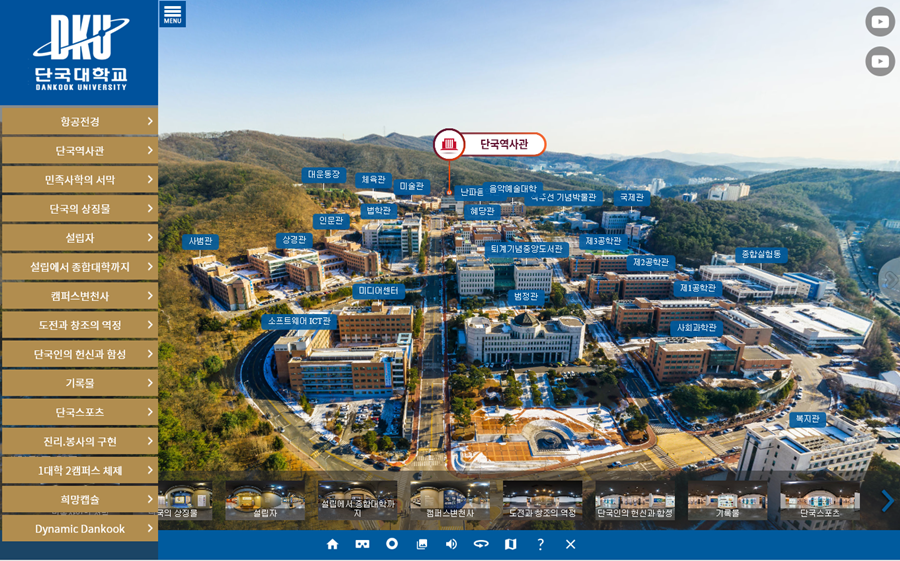Open 설립에서 종합대학까지 panorama thumbnail

358,501
